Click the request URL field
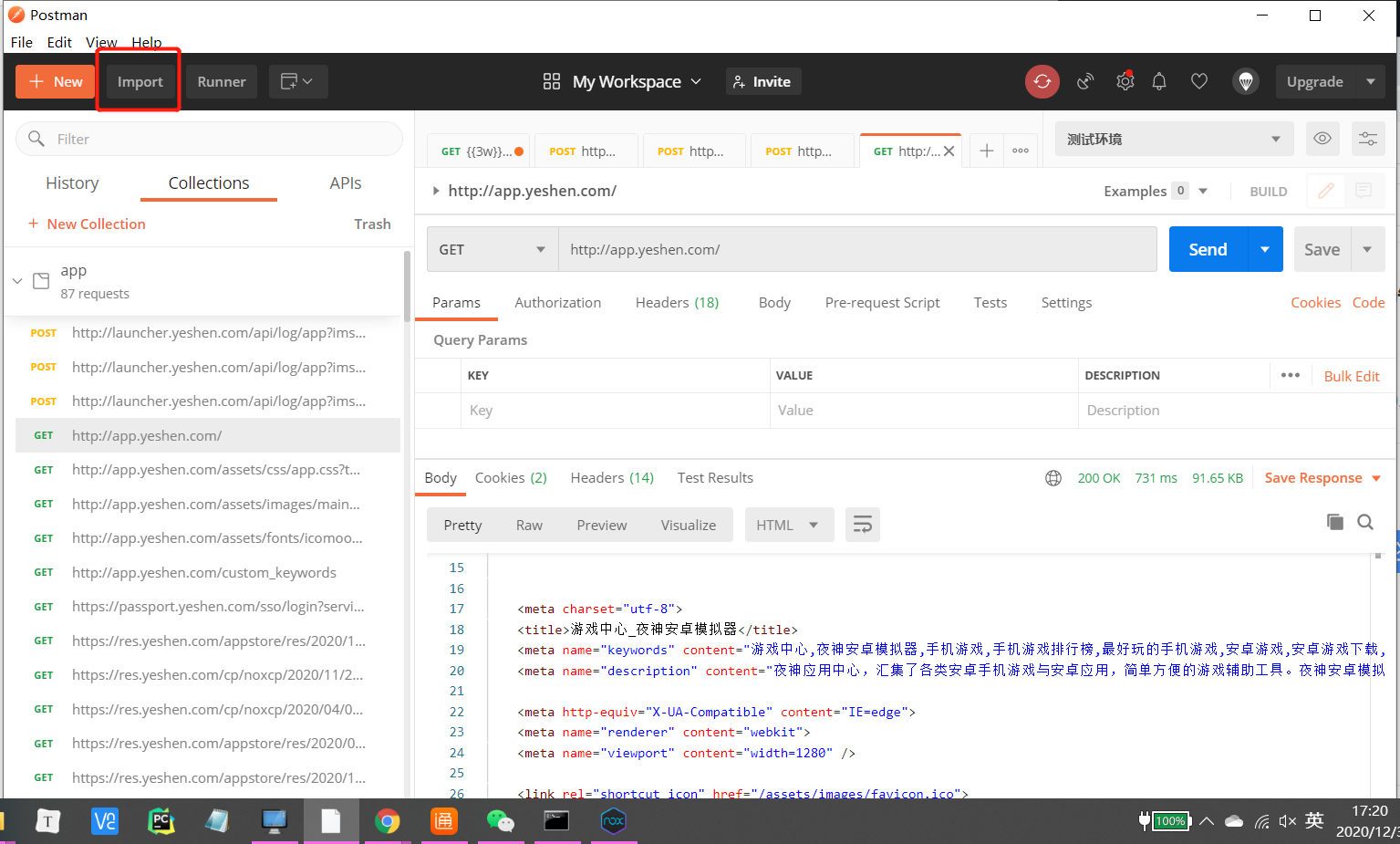1400x844 pixels. click(857, 249)
